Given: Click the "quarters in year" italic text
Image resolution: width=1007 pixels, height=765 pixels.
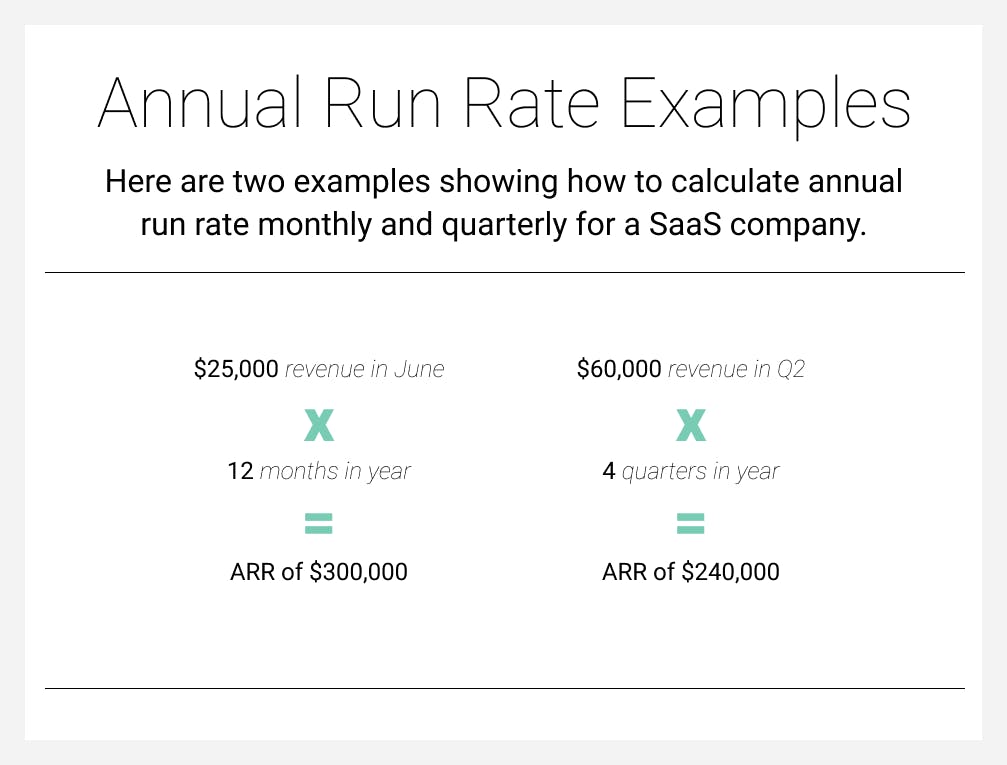Looking at the screenshot, I should 700,470.
